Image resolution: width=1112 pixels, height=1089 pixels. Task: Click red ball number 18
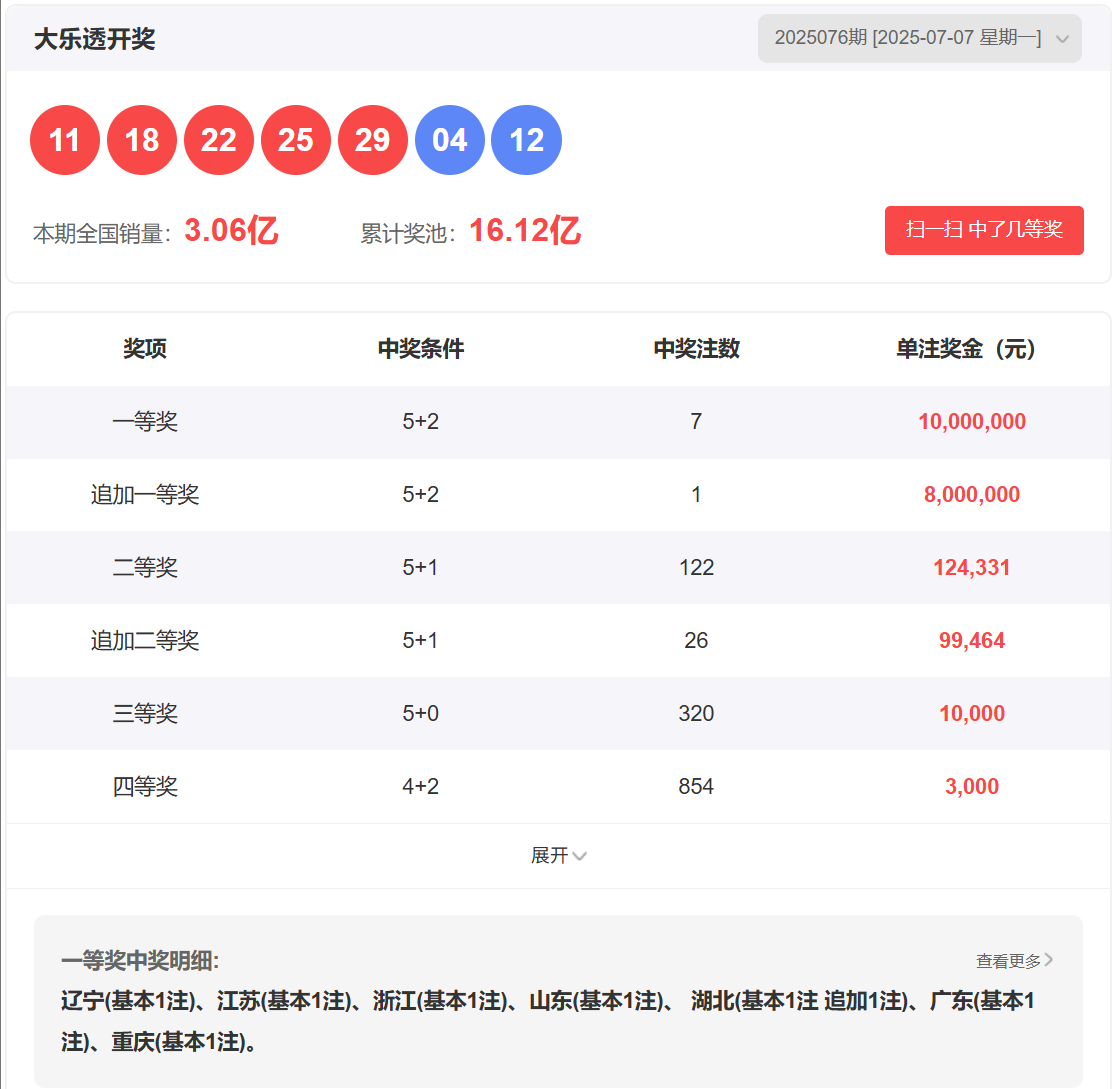click(x=142, y=140)
